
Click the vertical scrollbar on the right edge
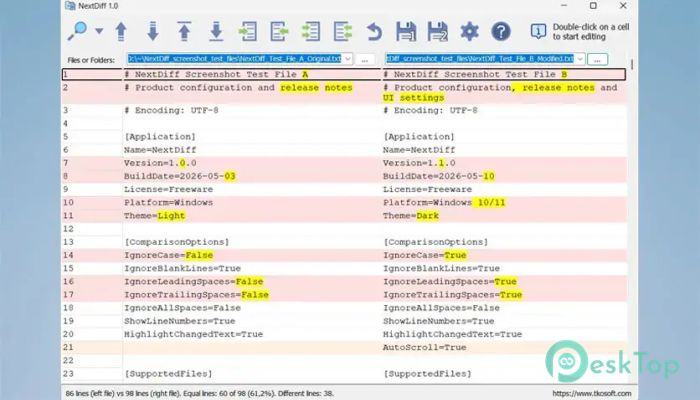(632, 65)
